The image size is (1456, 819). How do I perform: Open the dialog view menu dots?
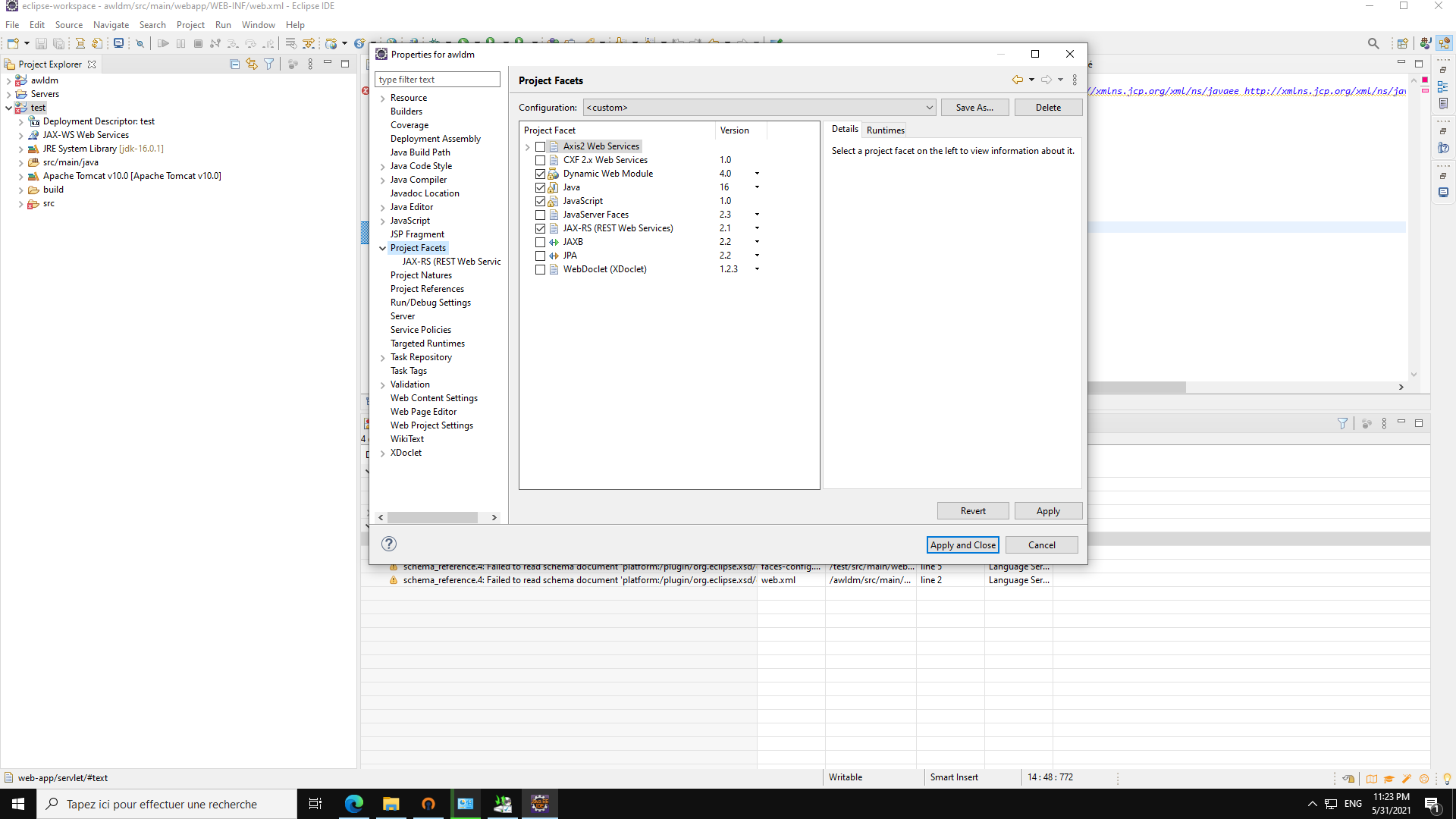coord(1075,80)
